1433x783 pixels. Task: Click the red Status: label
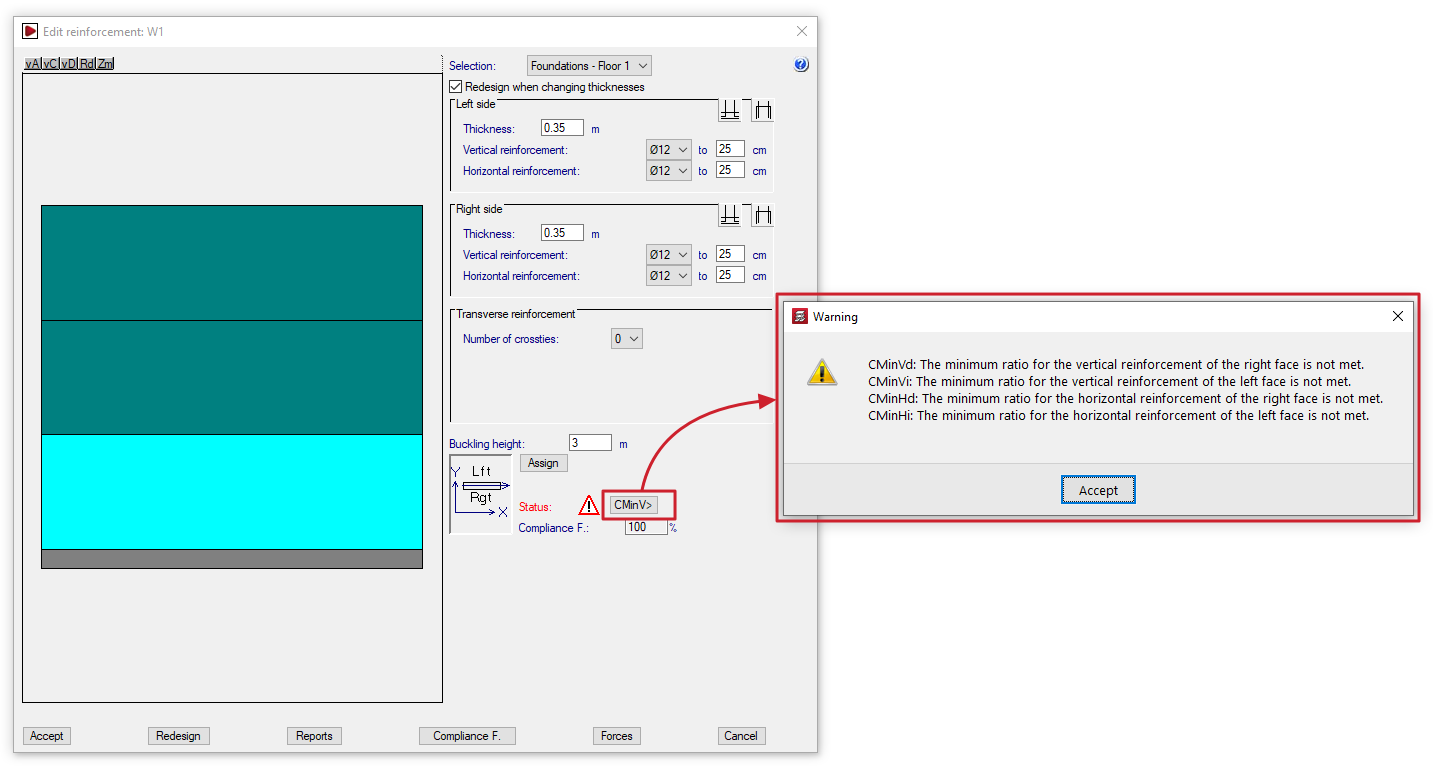(535, 507)
